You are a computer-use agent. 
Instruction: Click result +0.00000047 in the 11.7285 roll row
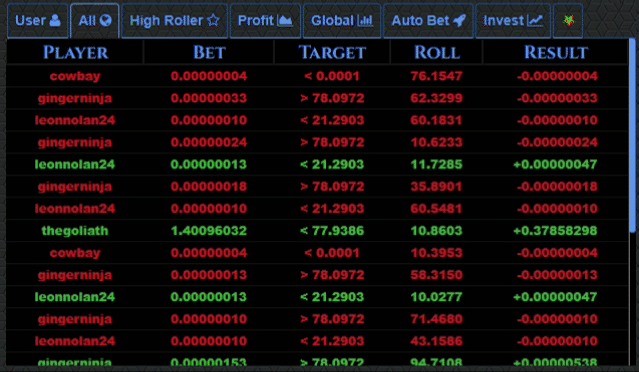click(x=555, y=164)
